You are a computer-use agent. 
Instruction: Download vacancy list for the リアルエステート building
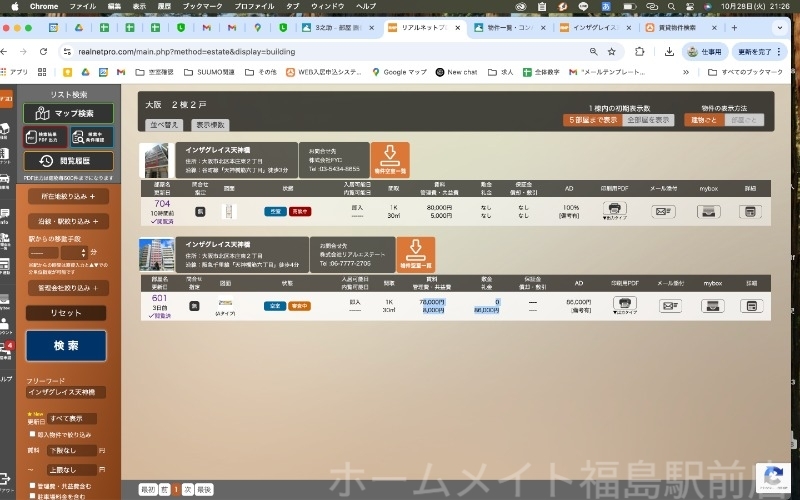coord(416,254)
